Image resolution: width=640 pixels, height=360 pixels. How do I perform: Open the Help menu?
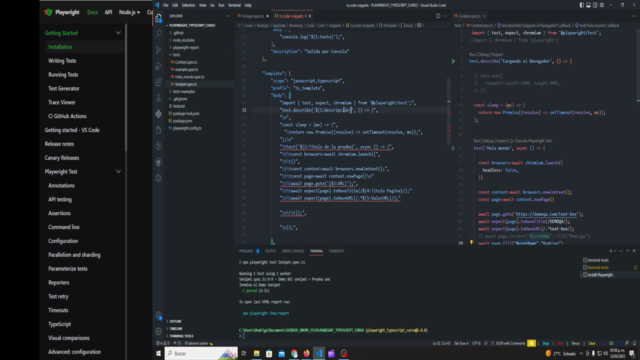(x=248, y=5)
